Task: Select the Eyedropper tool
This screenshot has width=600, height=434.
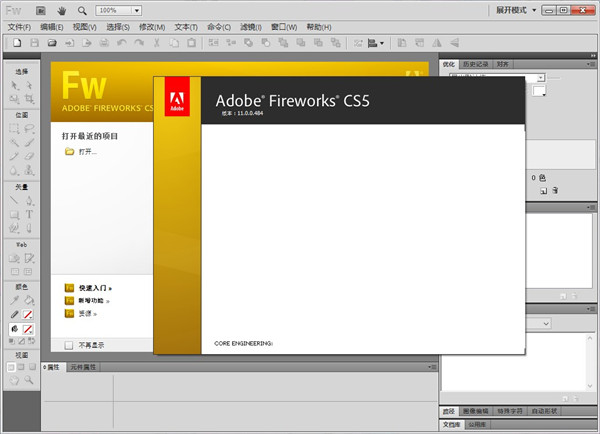Action: 15,300
